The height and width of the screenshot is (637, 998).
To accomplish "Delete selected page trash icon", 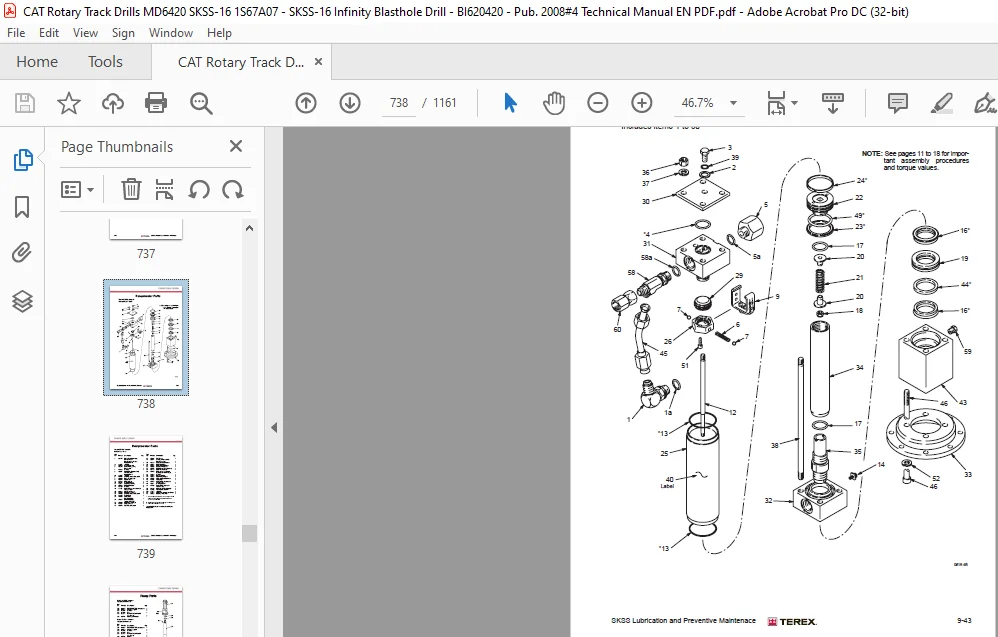I will click(131, 189).
